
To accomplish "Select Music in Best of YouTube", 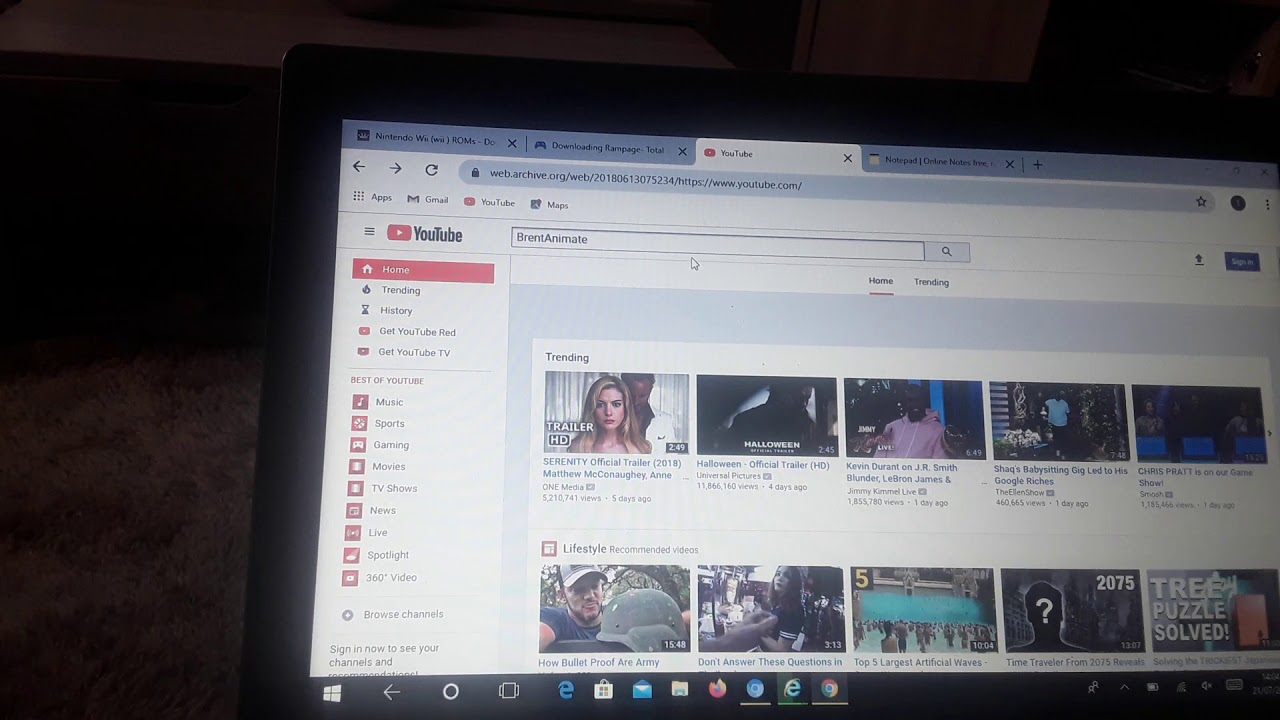I will 377,402.
